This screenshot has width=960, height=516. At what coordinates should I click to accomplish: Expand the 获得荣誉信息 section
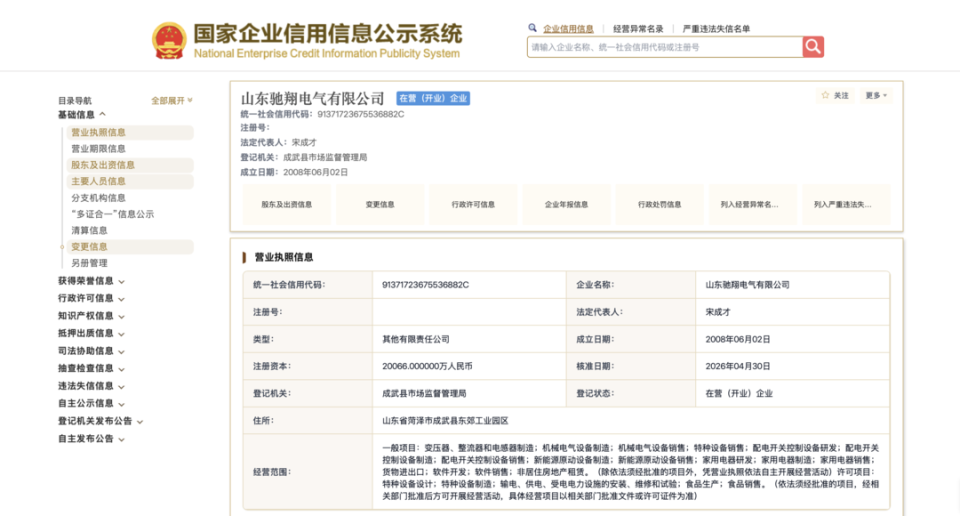pos(91,281)
